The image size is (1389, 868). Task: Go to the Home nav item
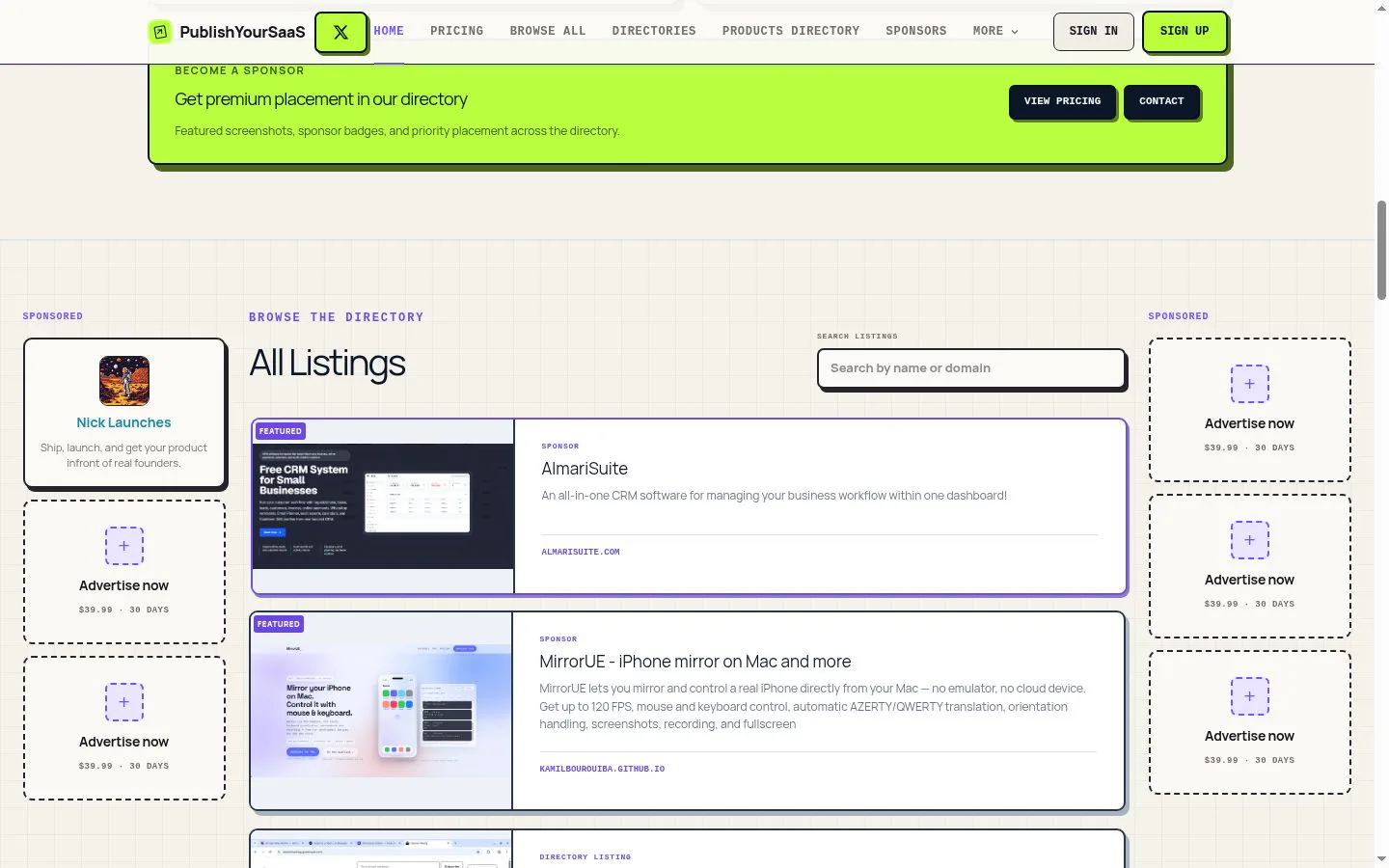pyautogui.click(x=389, y=31)
